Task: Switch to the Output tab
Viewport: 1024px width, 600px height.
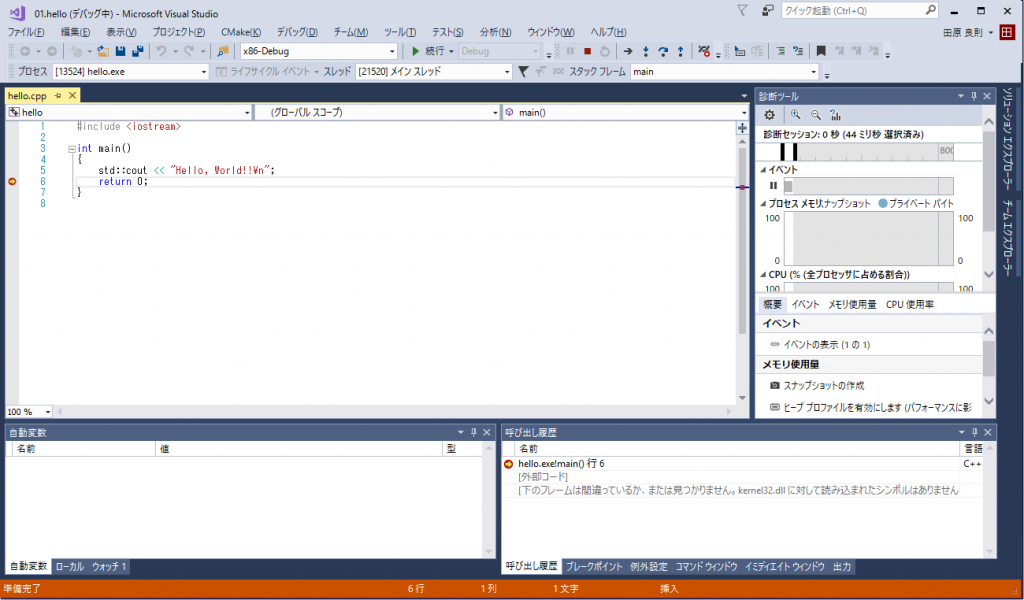Action: tap(842, 567)
